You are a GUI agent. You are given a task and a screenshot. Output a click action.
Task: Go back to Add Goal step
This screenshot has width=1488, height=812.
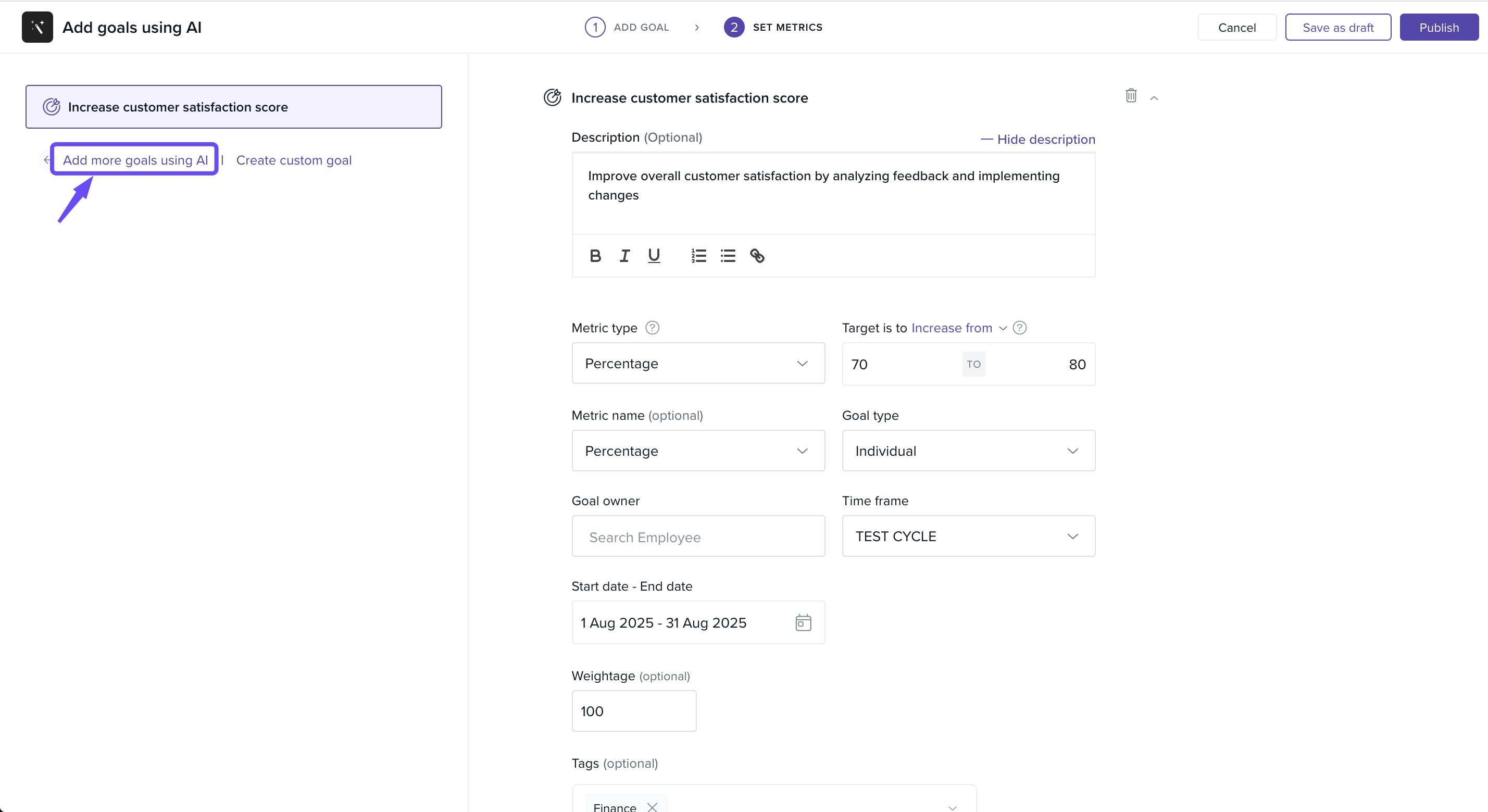coord(627,27)
